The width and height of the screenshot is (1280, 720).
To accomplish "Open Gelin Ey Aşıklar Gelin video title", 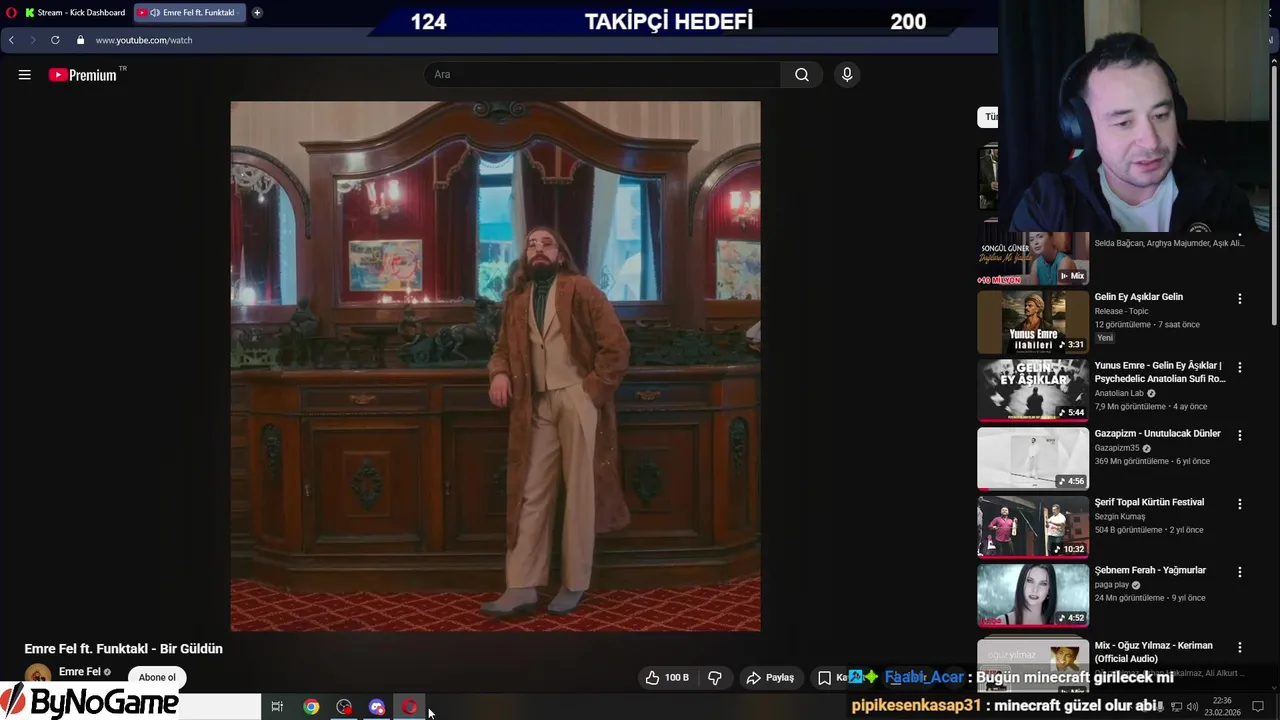I will pyautogui.click(x=1138, y=297).
